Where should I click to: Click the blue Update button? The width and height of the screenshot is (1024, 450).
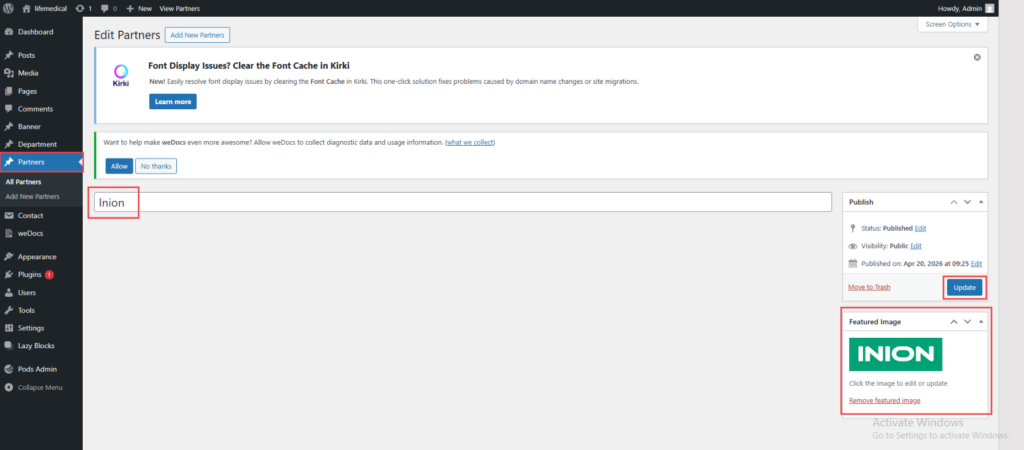[x=965, y=287]
